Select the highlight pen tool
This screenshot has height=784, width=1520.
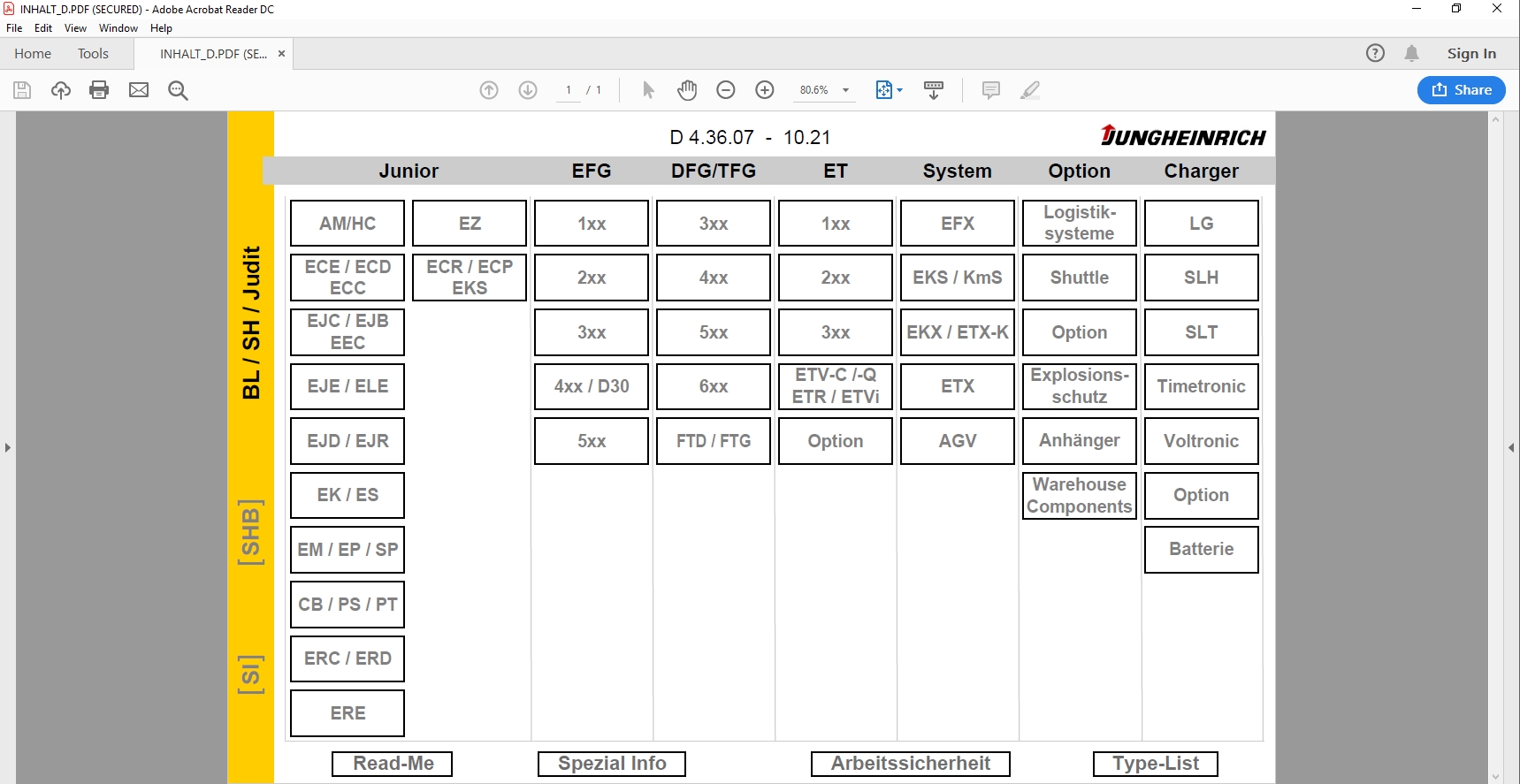pyautogui.click(x=1030, y=90)
